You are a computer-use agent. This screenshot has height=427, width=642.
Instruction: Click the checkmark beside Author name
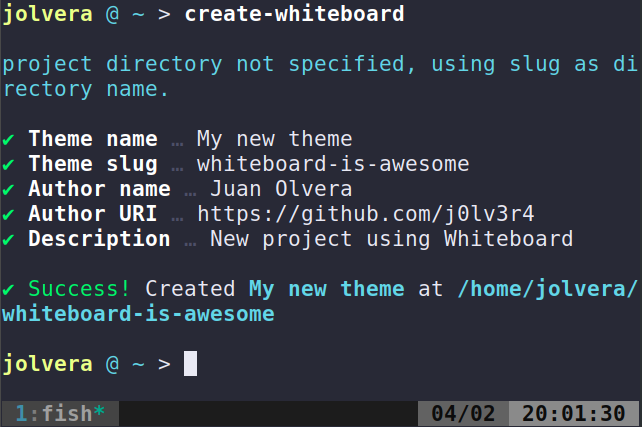tap(8, 190)
